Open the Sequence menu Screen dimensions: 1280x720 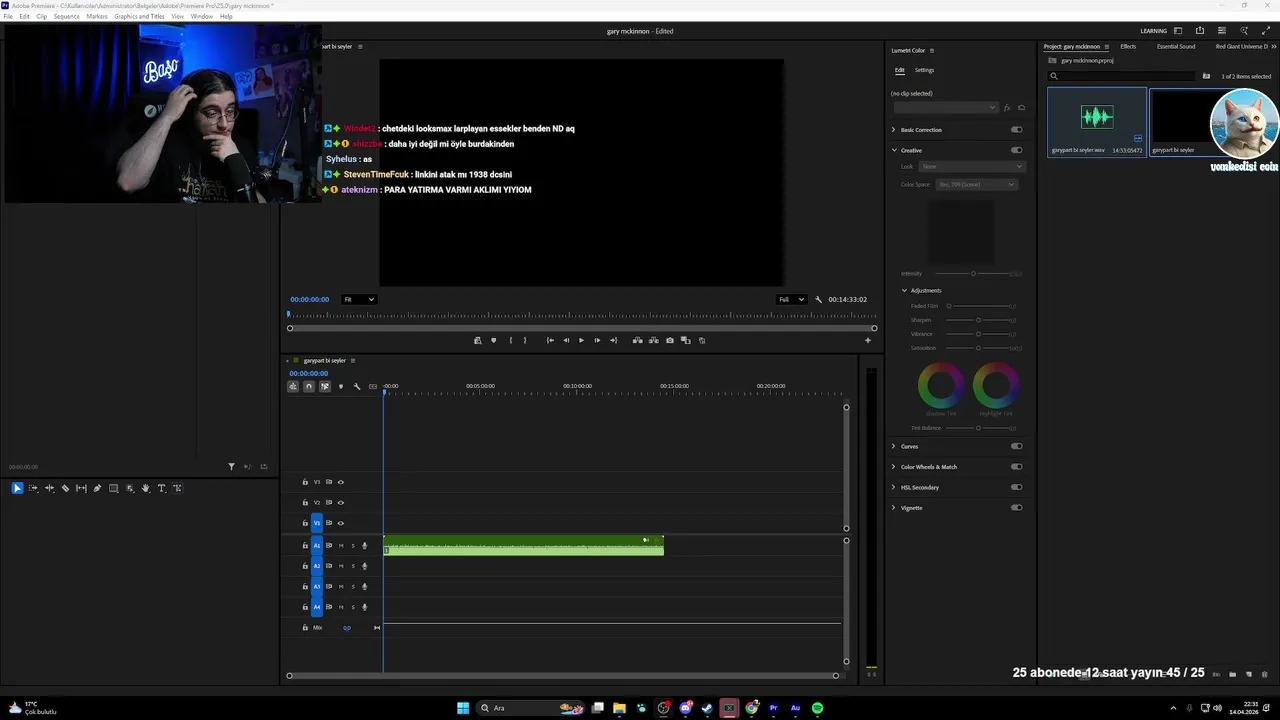(x=67, y=16)
